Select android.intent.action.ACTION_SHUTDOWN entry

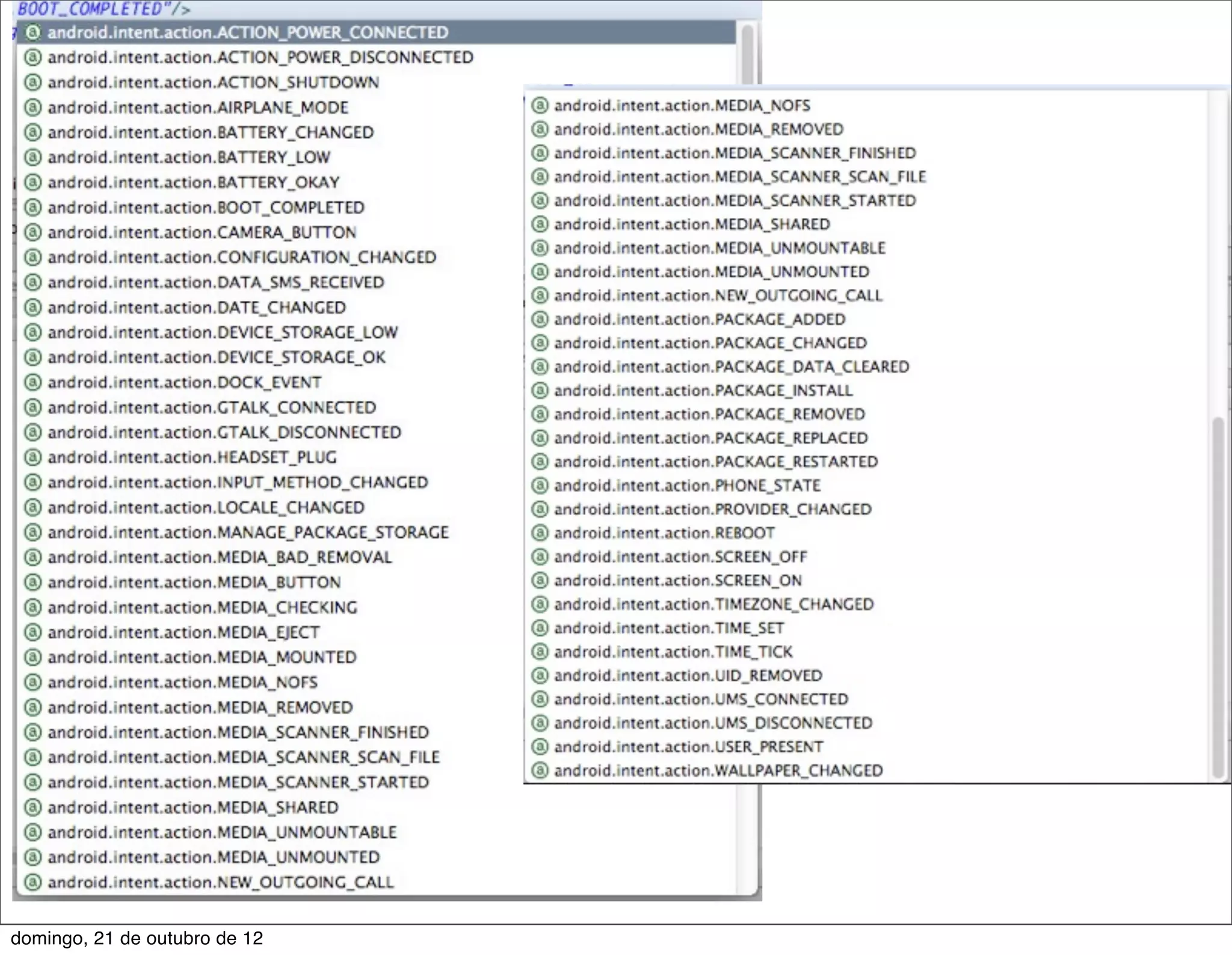213,82
